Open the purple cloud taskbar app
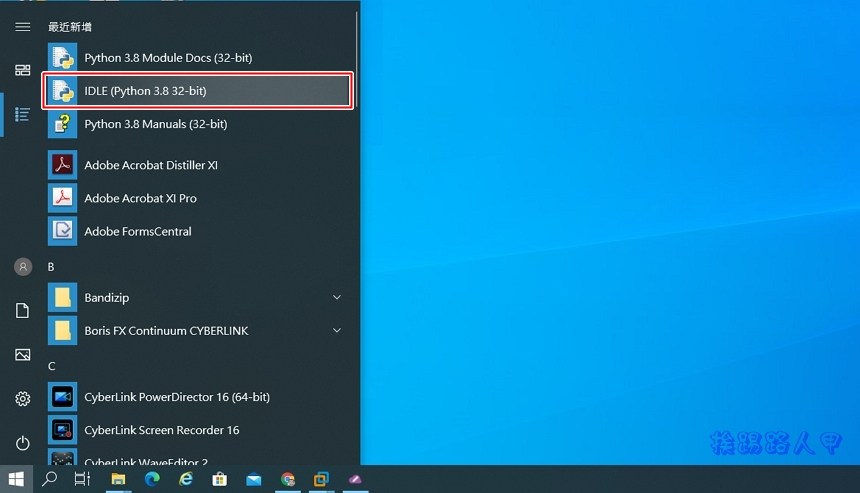 point(355,479)
